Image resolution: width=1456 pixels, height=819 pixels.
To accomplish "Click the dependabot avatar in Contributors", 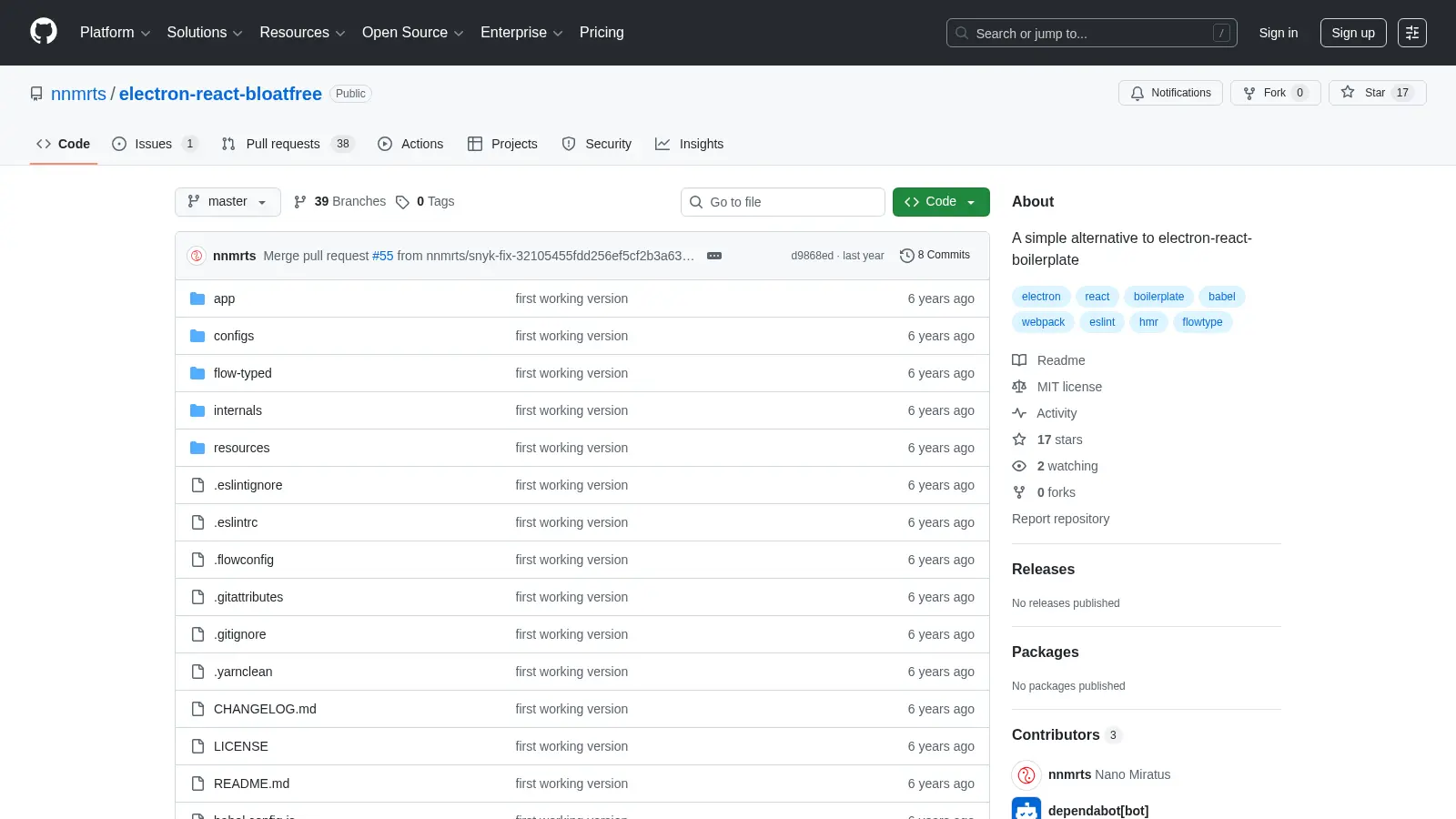I will tap(1026, 808).
